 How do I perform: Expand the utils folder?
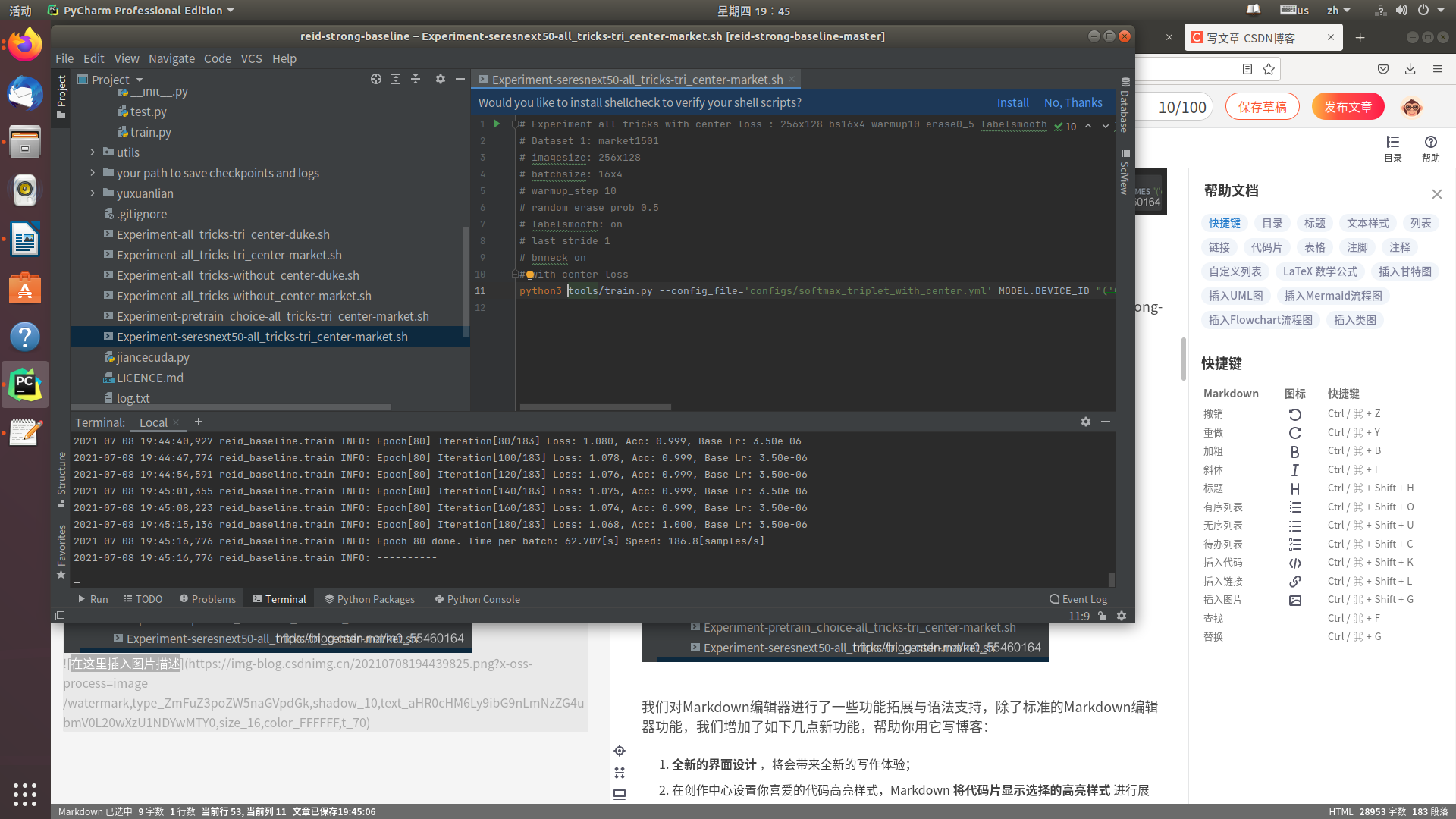coord(93,152)
